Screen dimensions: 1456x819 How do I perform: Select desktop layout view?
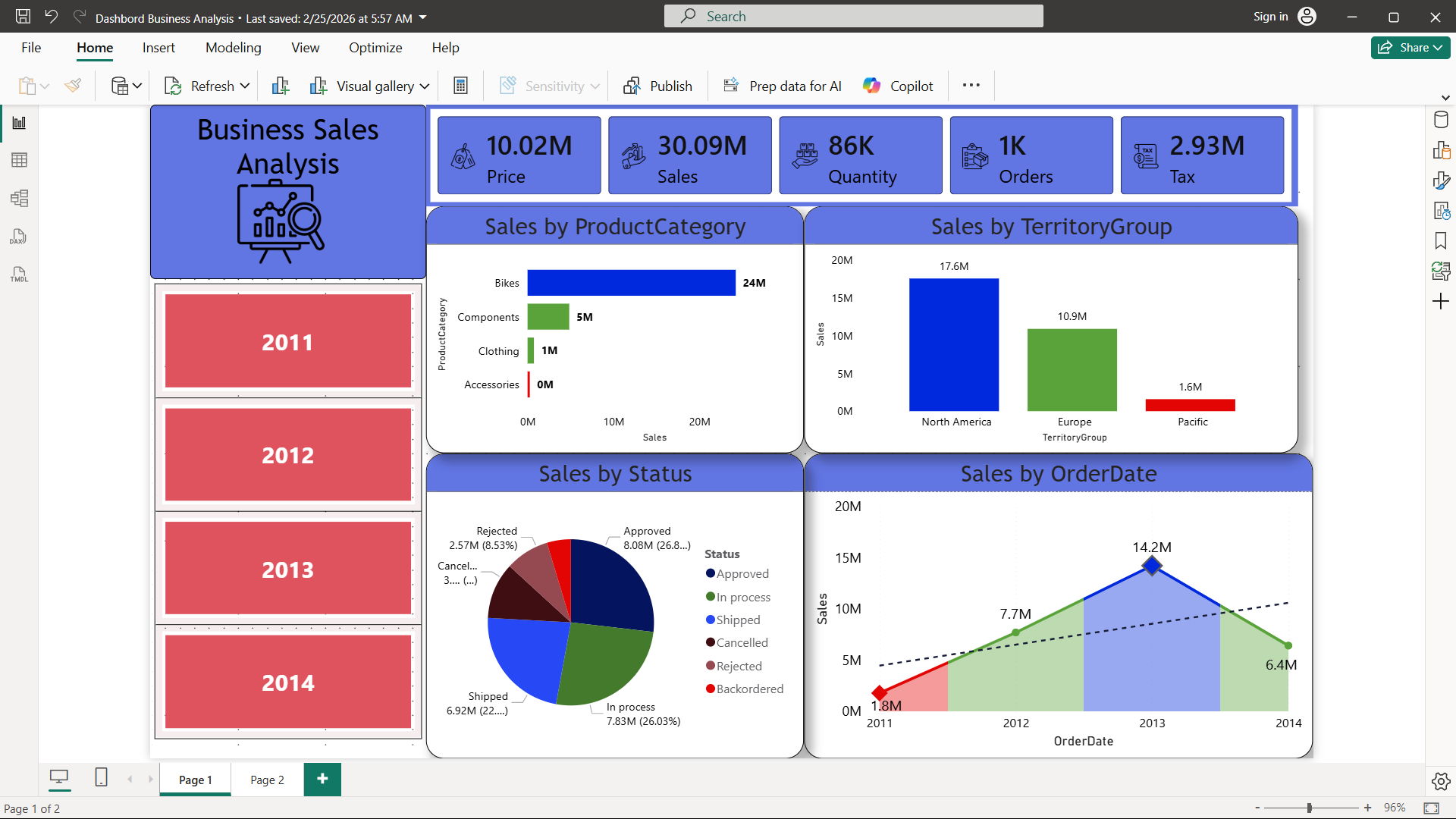click(59, 778)
